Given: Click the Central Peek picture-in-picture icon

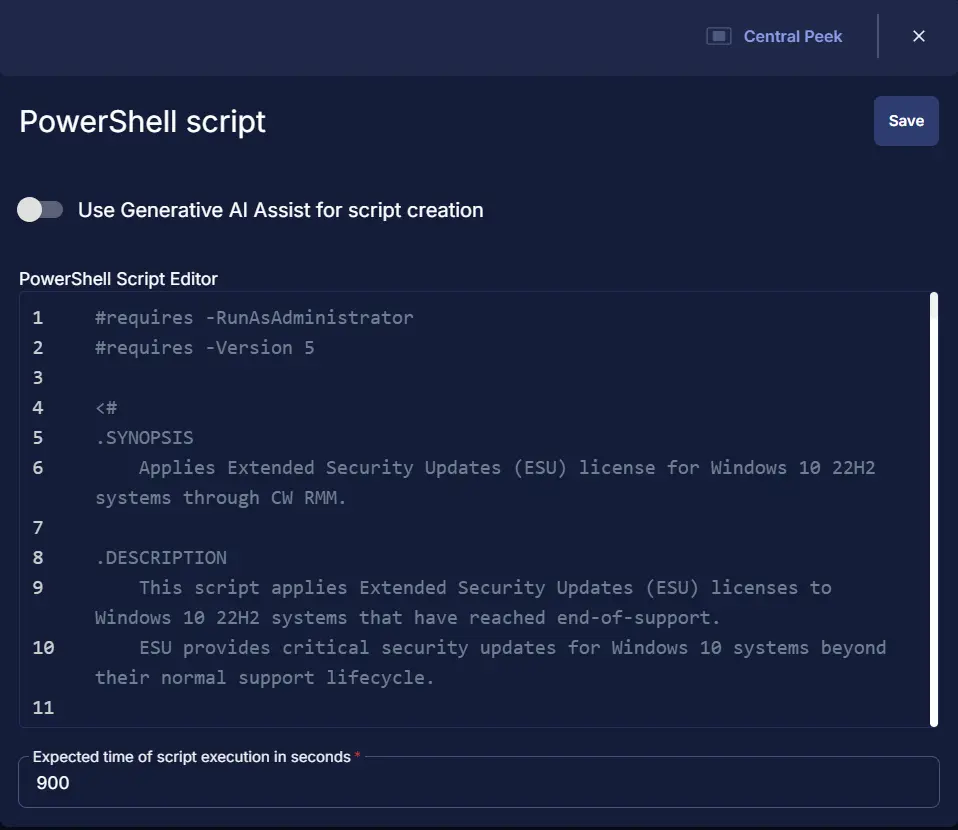Looking at the screenshot, I should tap(718, 35).
